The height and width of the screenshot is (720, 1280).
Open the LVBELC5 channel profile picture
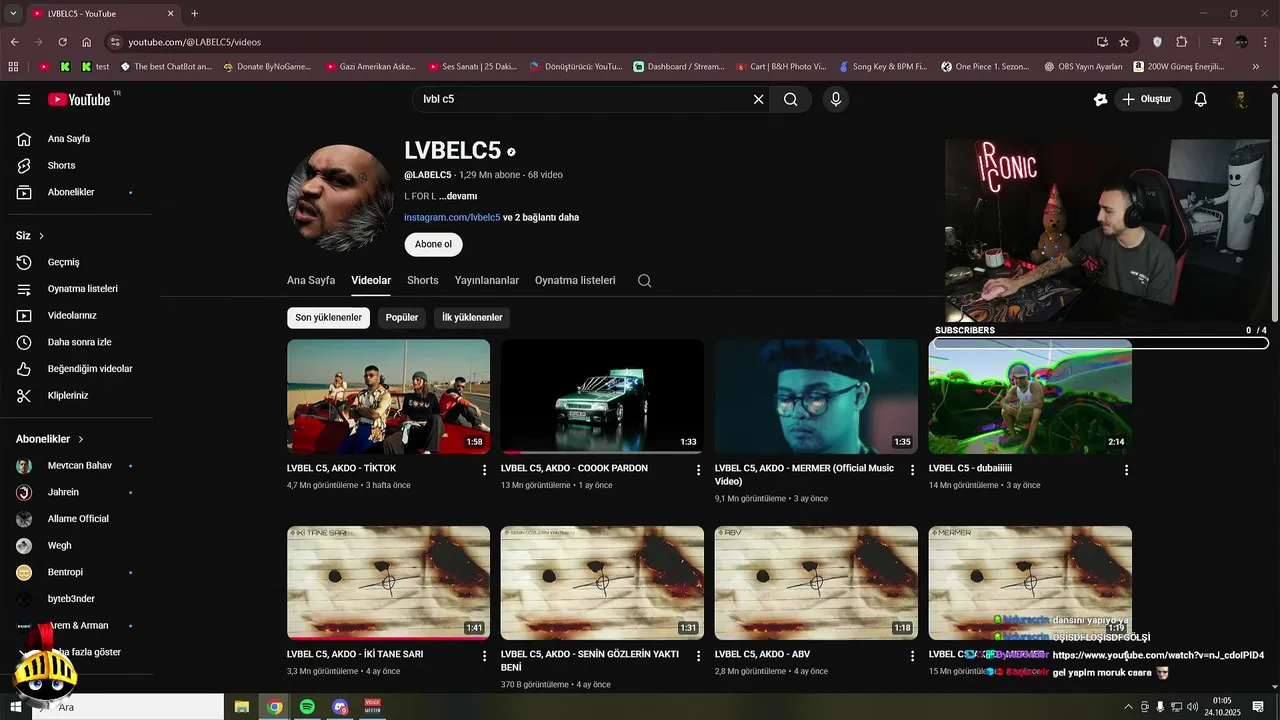340,197
